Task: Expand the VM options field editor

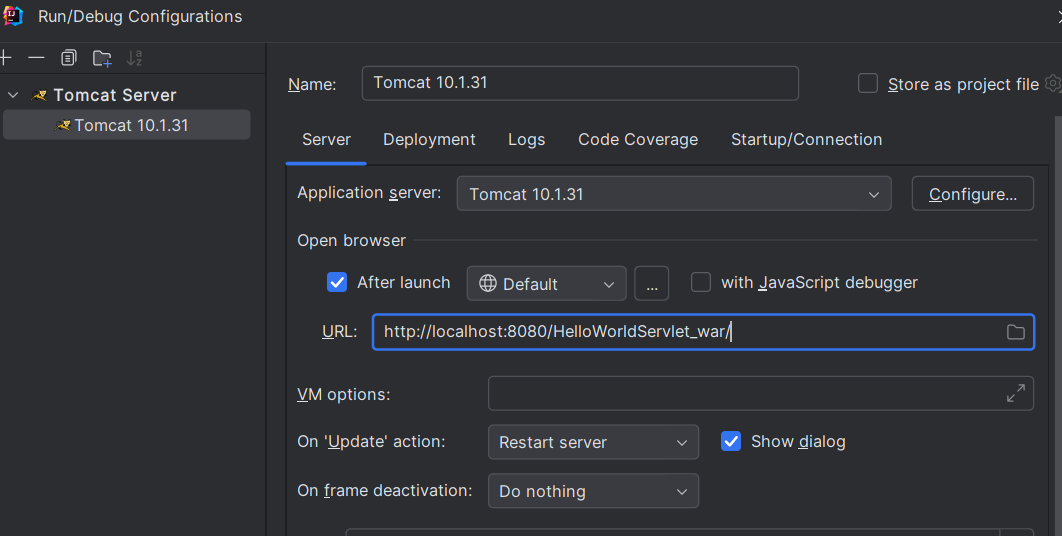Action: [x=1015, y=393]
